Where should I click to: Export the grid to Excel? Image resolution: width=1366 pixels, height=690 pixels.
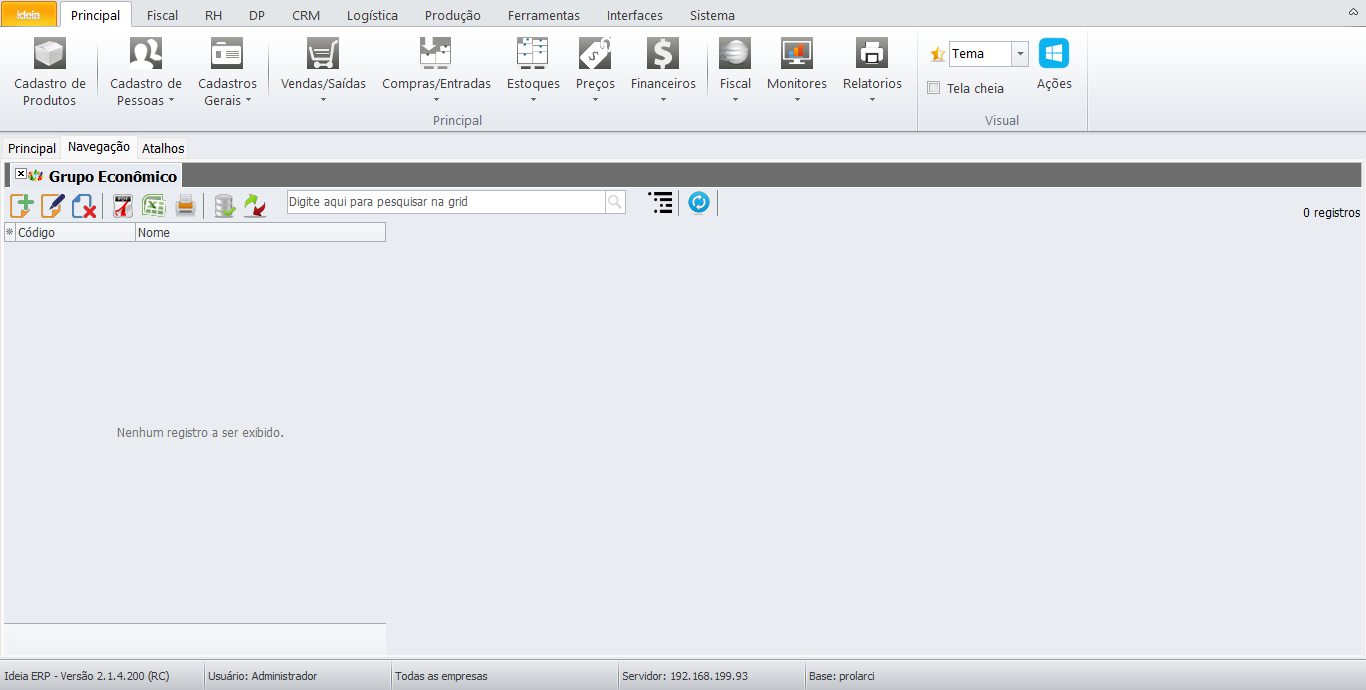(x=154, y=206)
